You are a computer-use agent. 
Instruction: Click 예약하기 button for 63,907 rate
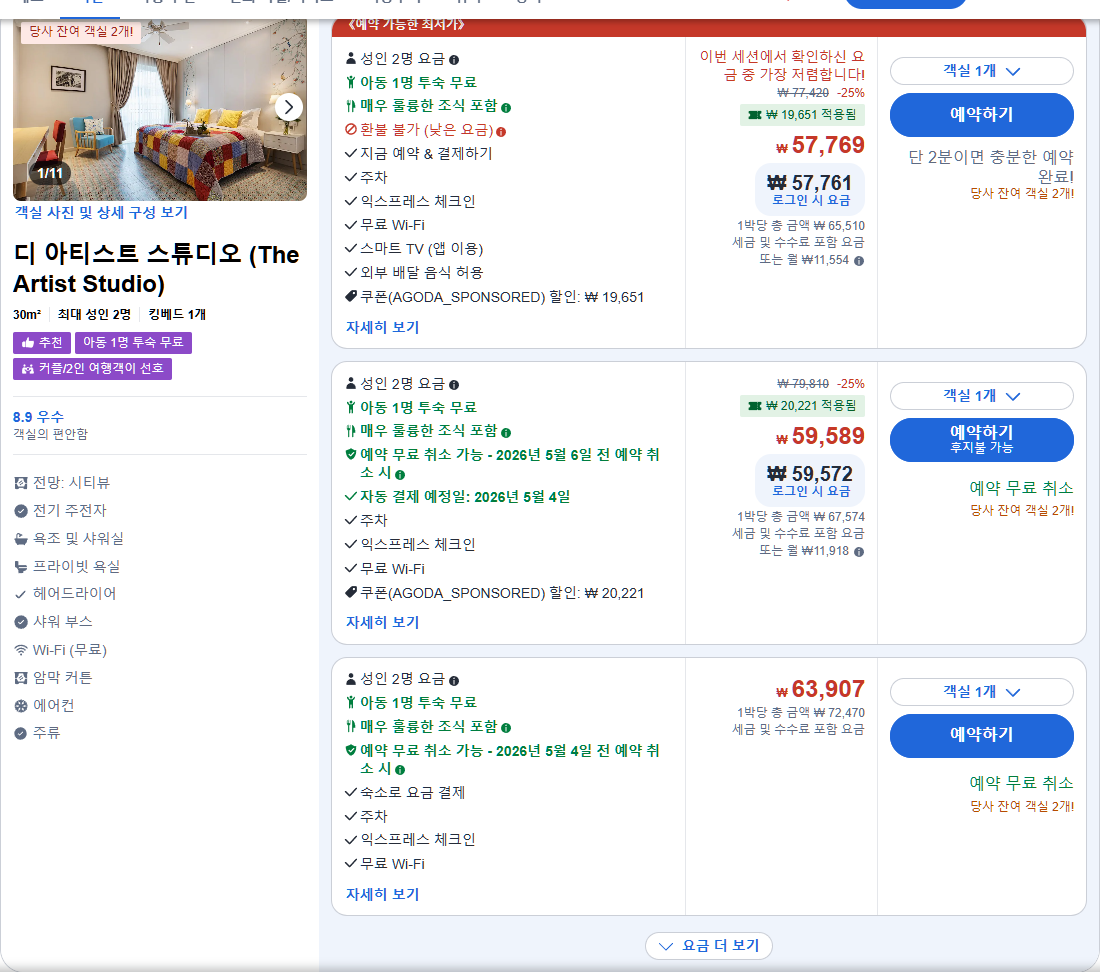[981, 735]
